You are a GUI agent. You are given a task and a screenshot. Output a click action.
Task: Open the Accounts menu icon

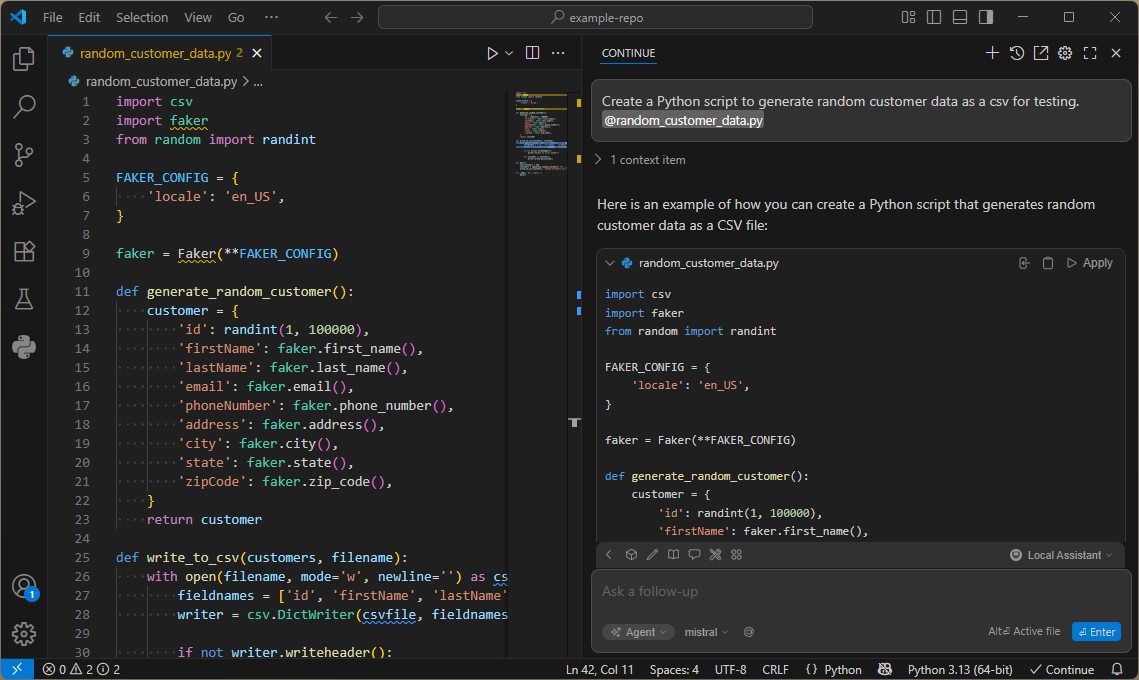coord(24,586)
